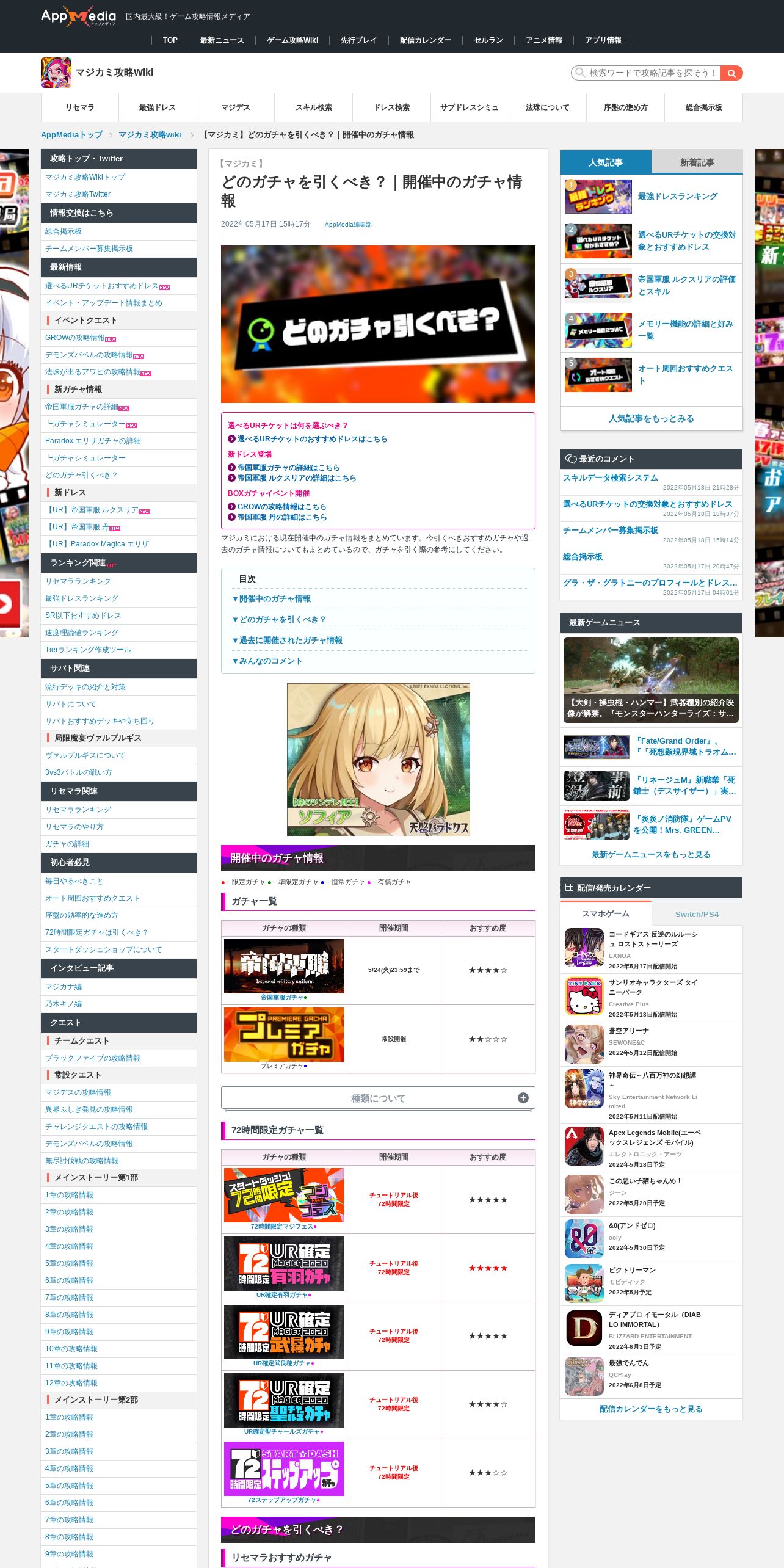
Task: Open the リセマラ wiki menu item
Action: click(80, 107)
